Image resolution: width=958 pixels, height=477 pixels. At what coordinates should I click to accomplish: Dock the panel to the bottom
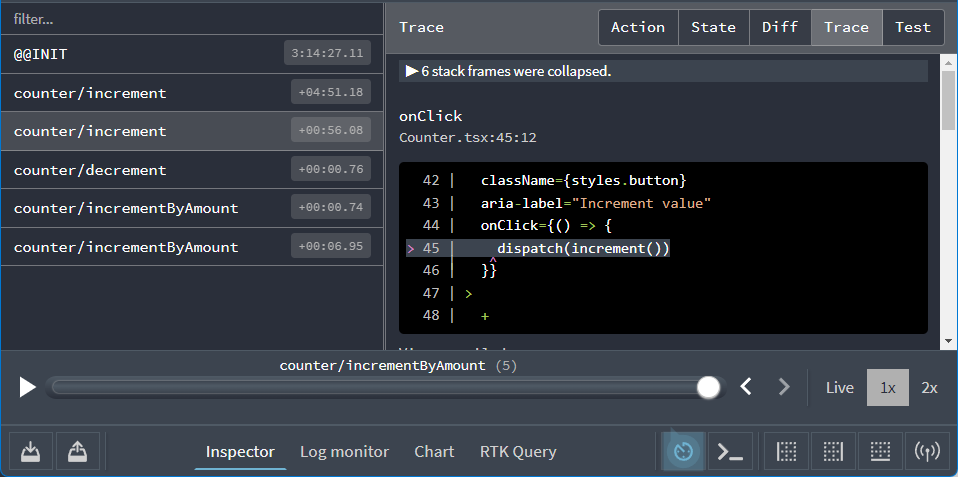(880, 452)
